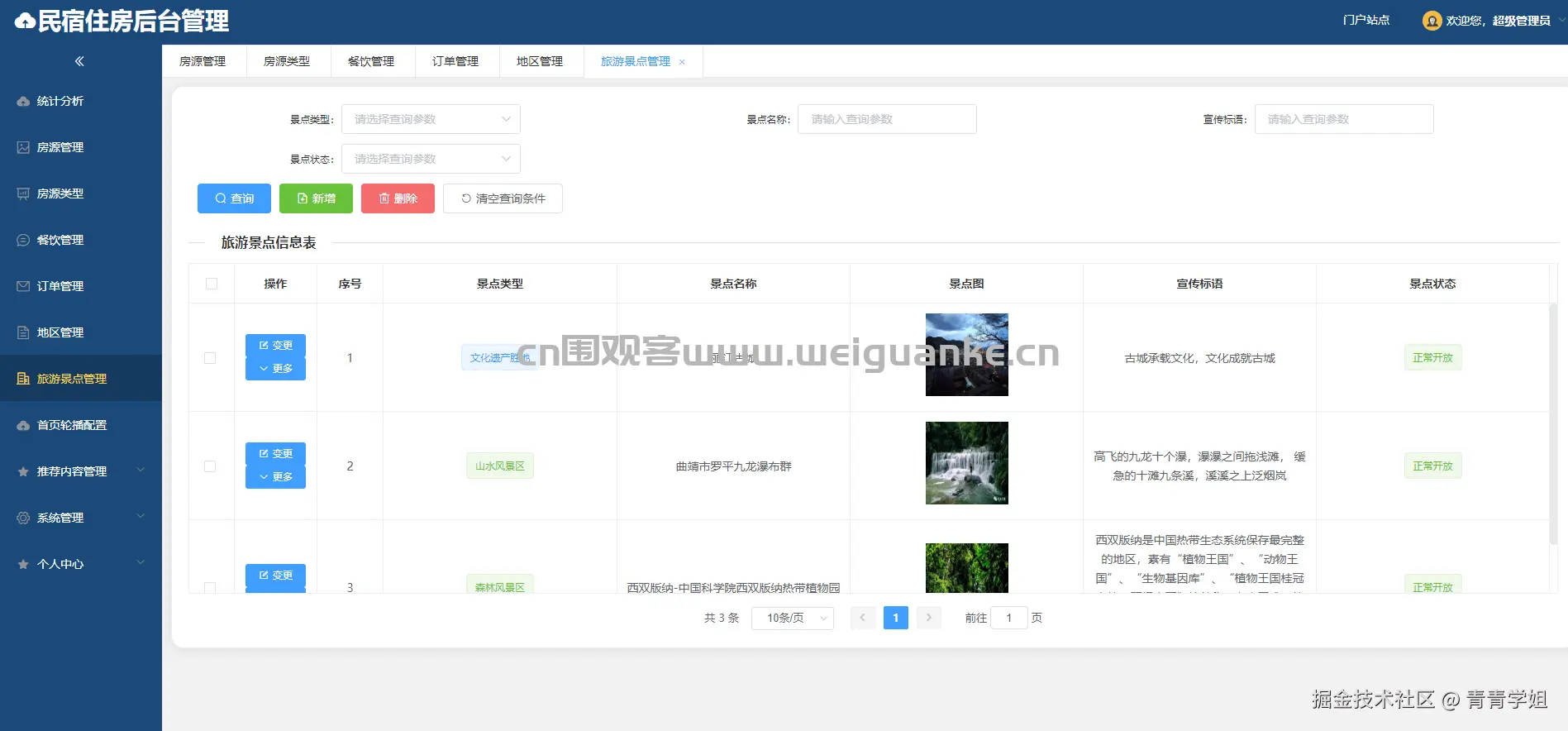Open the 10条/页 page size dropdown
1568x731 pixels.
coord(792,618)
